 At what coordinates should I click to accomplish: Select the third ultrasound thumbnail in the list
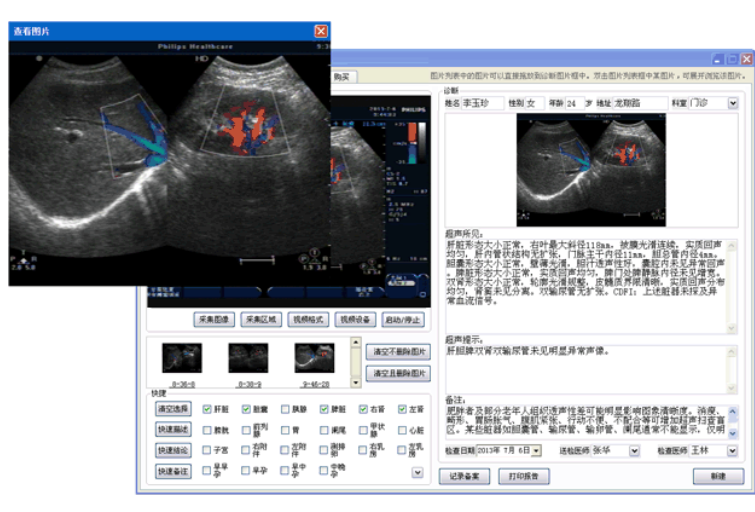click(314, 358)
